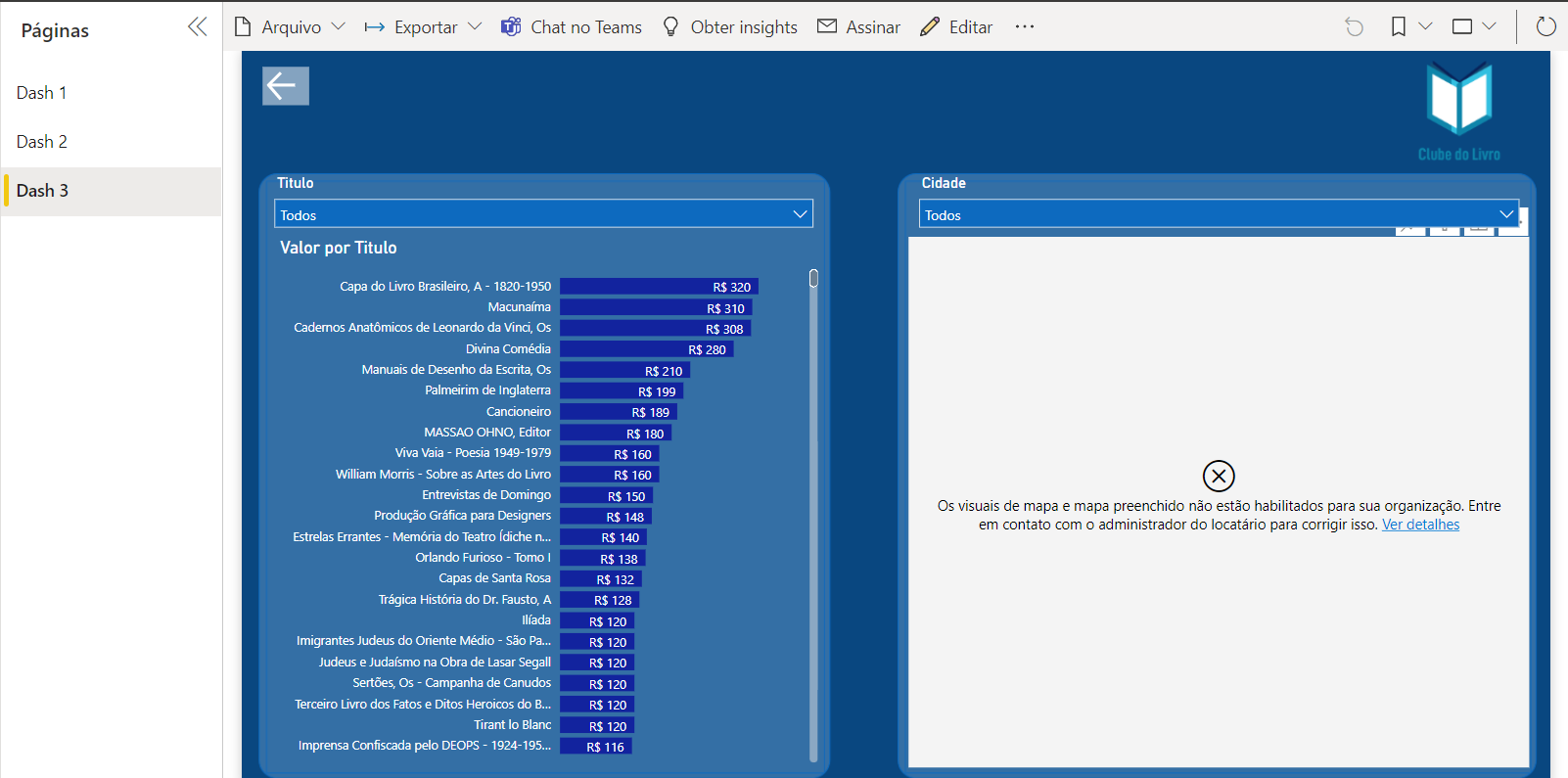Screen dimensions: 1568x778
Task: Click the envelope Assinar icon
Action: [827, 26]
